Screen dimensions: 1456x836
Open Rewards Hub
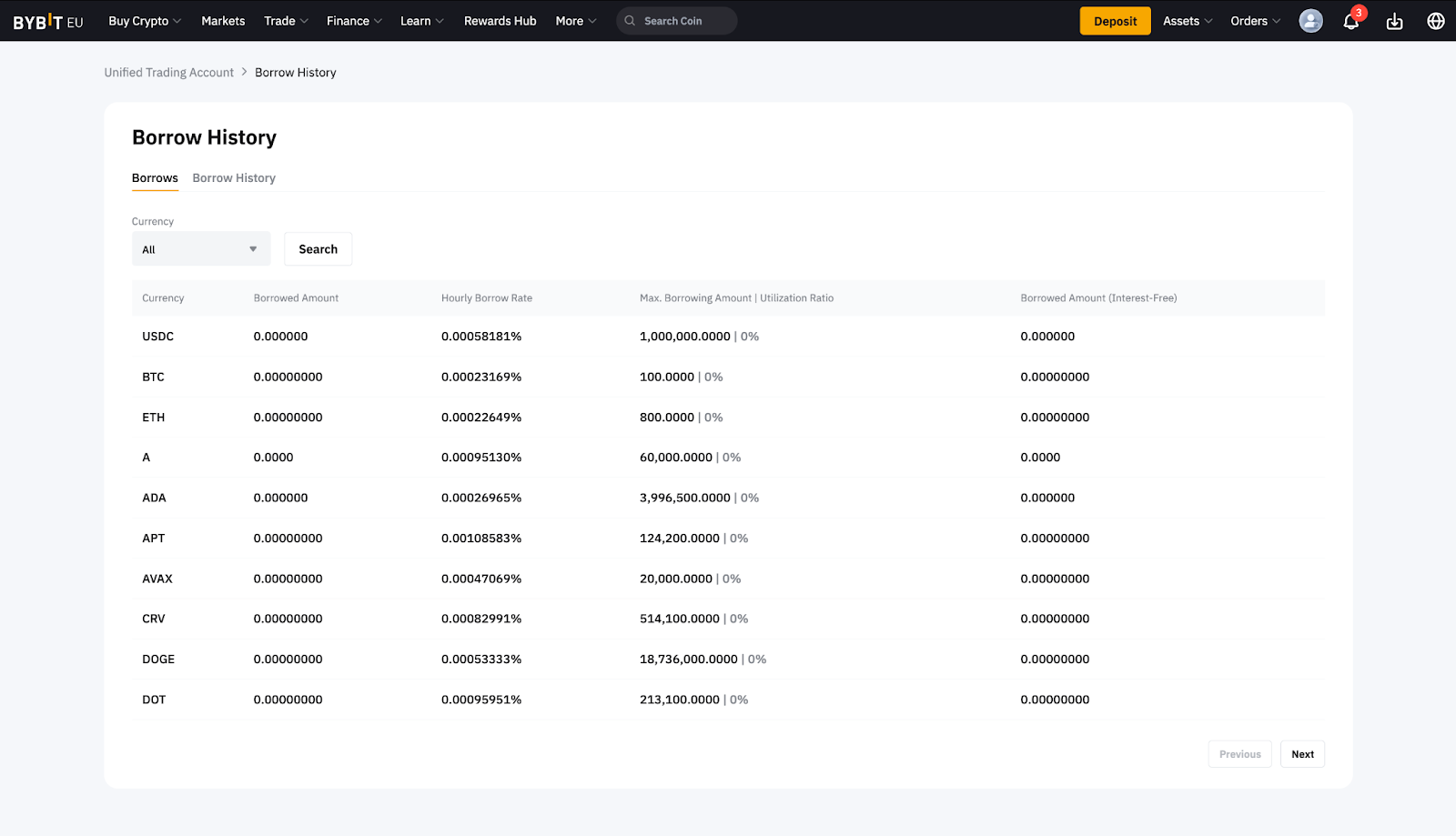[x=500, y=21]
